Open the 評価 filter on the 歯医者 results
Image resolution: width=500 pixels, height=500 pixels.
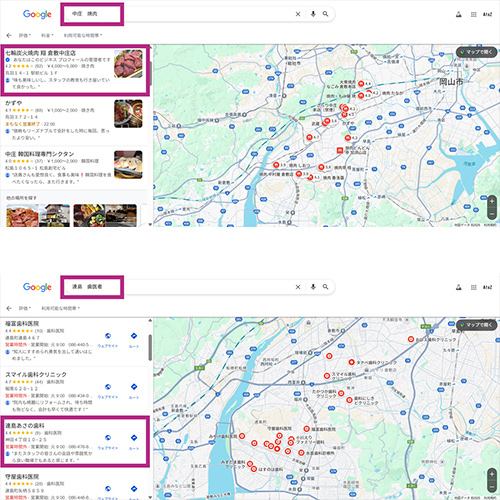click(25, 308)
